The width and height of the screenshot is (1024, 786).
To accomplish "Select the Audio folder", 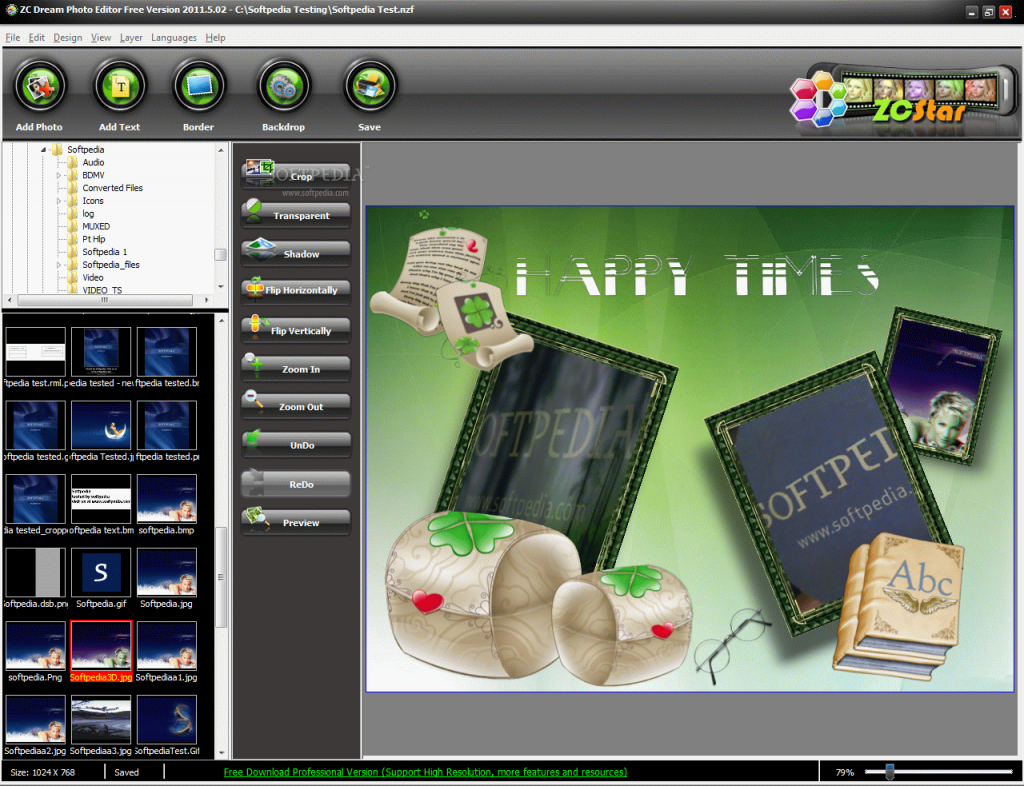I will [93, 163].
